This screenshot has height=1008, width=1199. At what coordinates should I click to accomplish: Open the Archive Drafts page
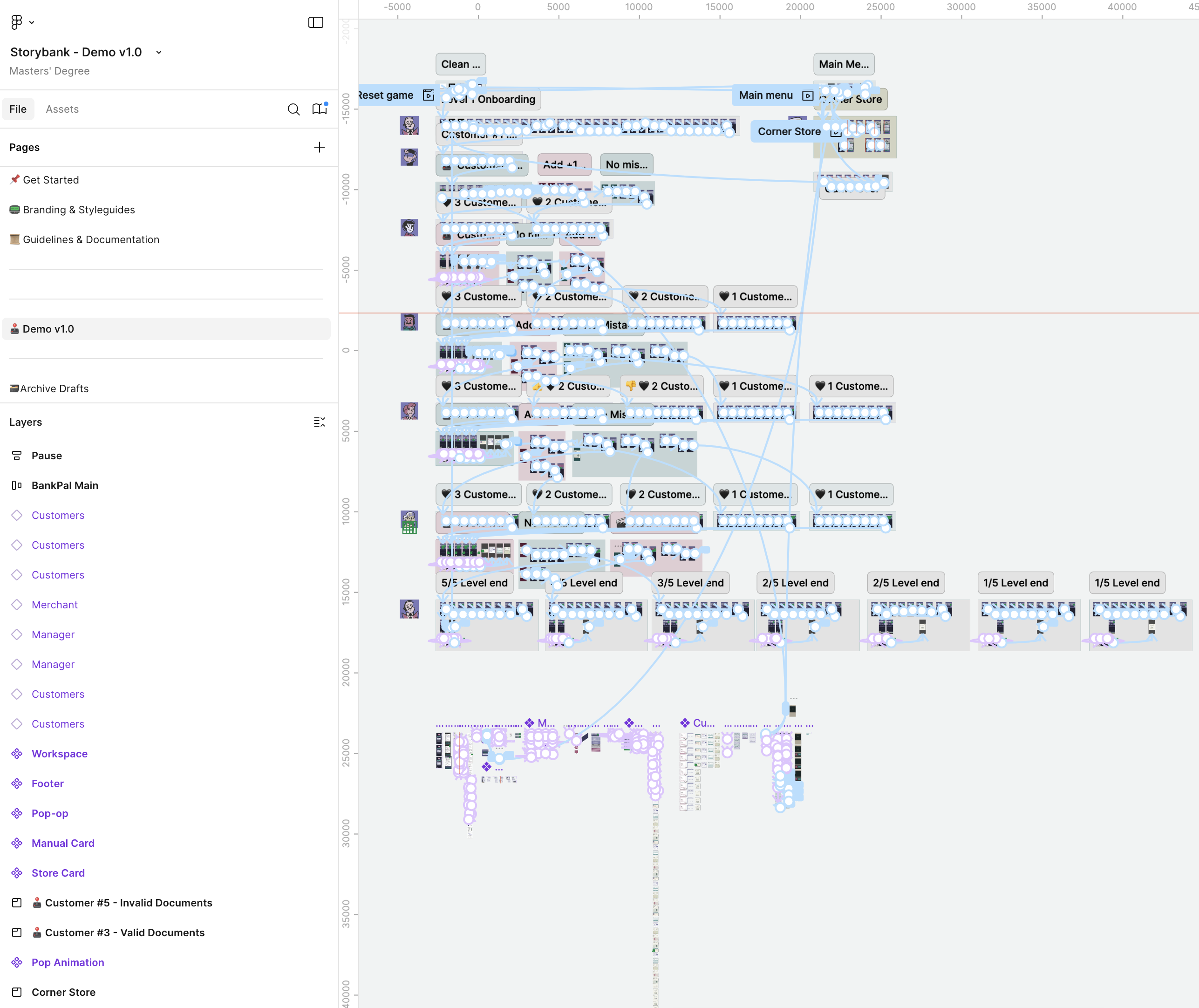(x=54, y=388)
